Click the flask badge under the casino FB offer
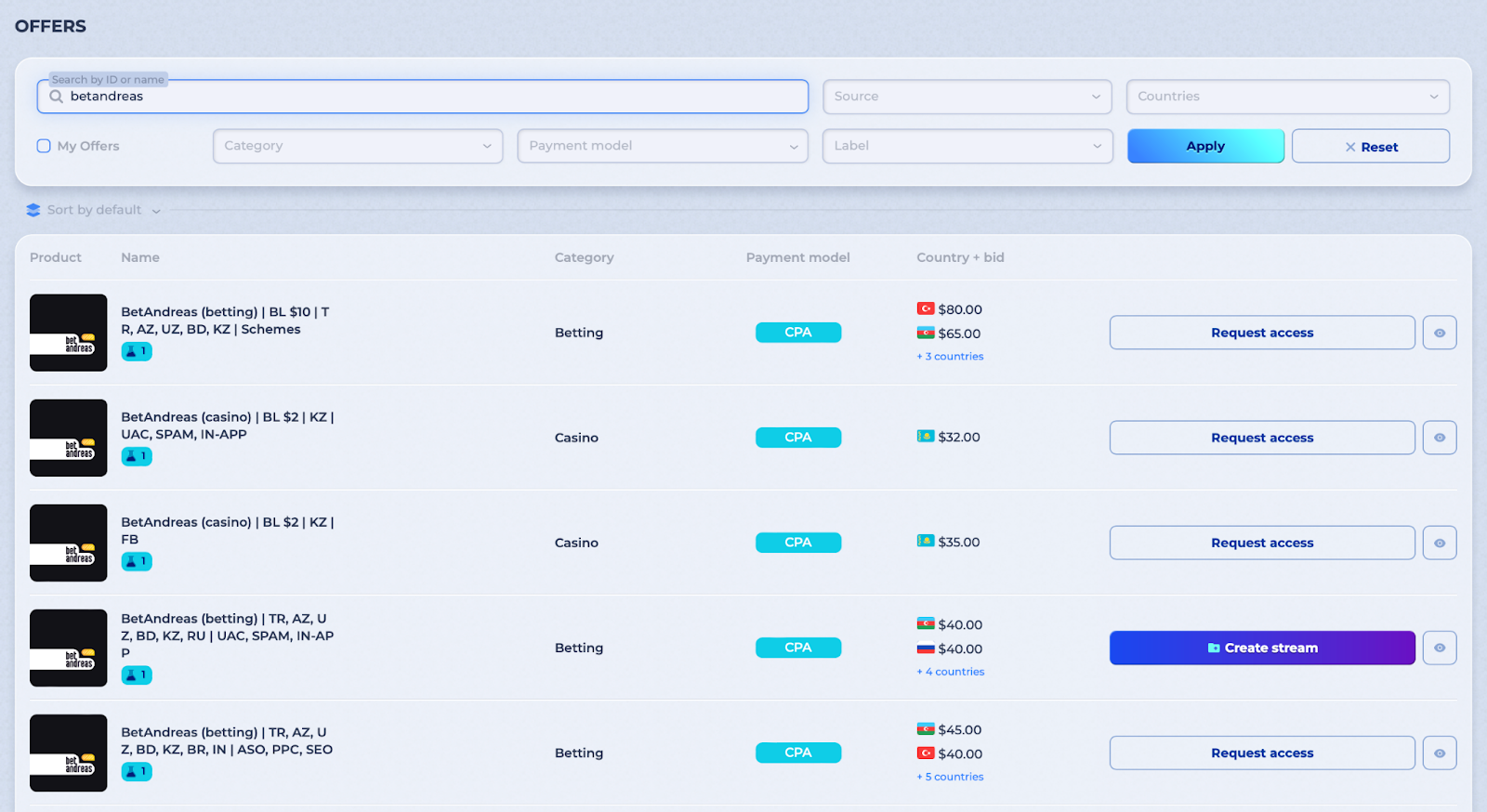 137,561
